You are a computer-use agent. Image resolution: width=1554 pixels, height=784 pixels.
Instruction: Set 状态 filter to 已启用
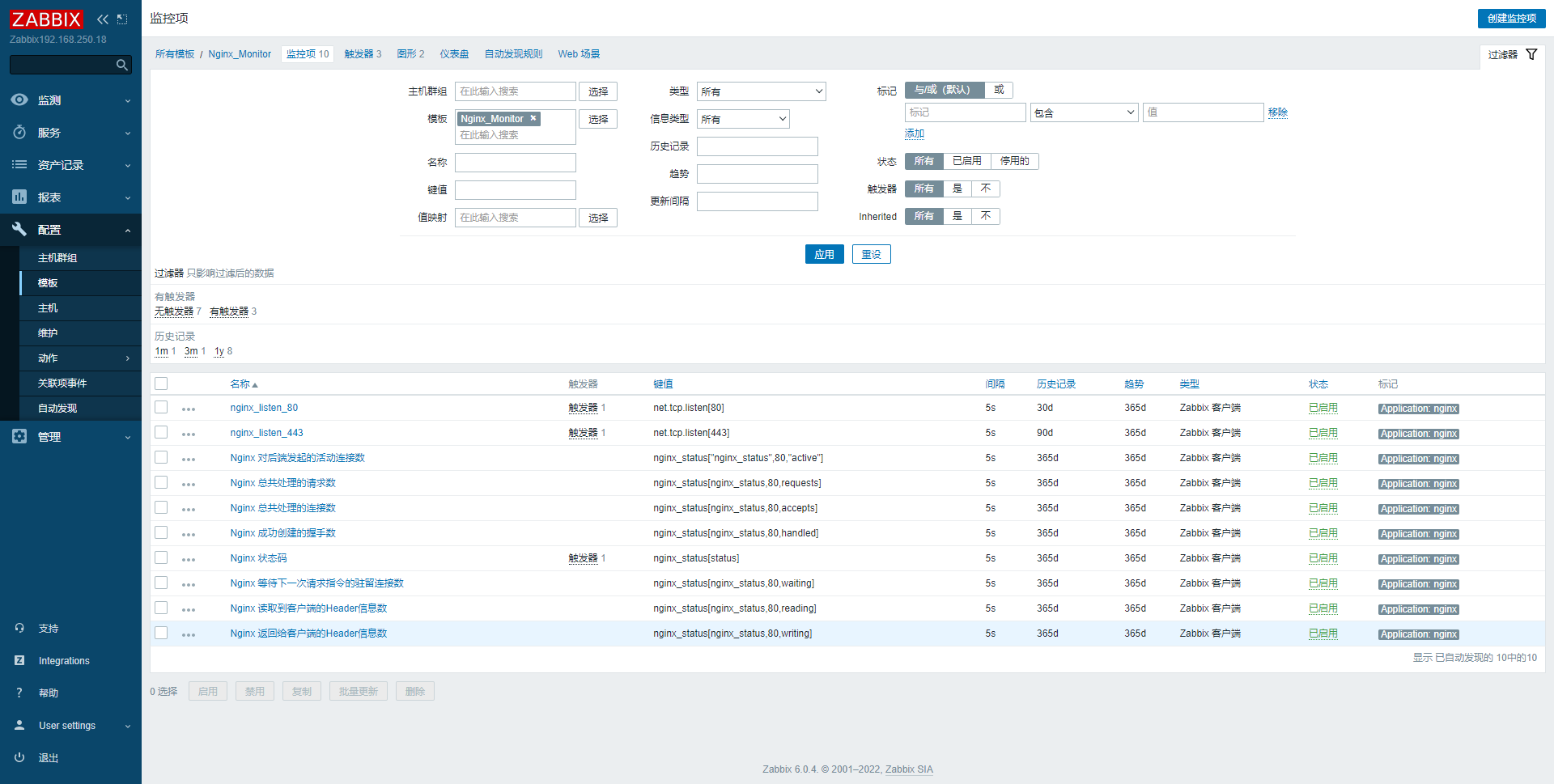point(966,161)
